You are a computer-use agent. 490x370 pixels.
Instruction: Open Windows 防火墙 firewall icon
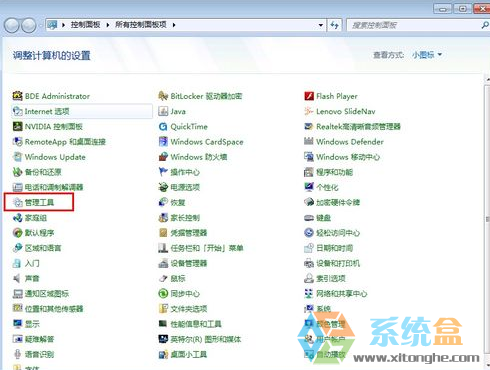(163, 157)
